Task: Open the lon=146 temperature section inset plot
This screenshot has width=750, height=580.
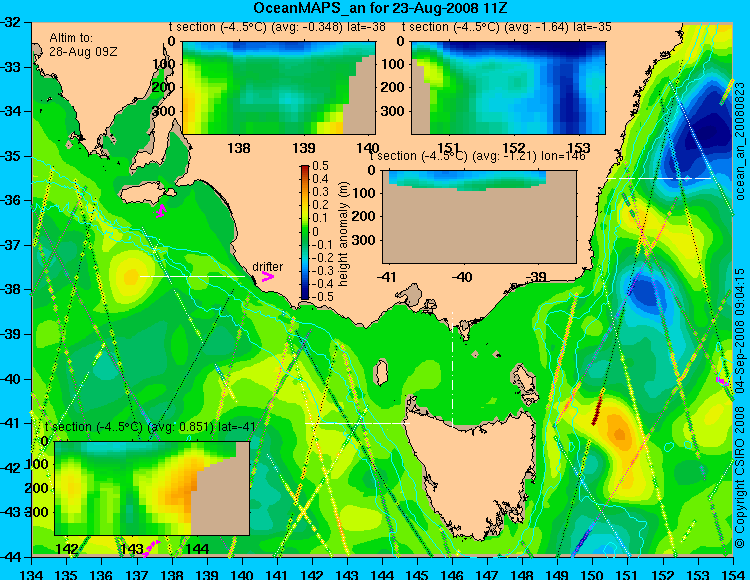Action: [x=479, y=217]
